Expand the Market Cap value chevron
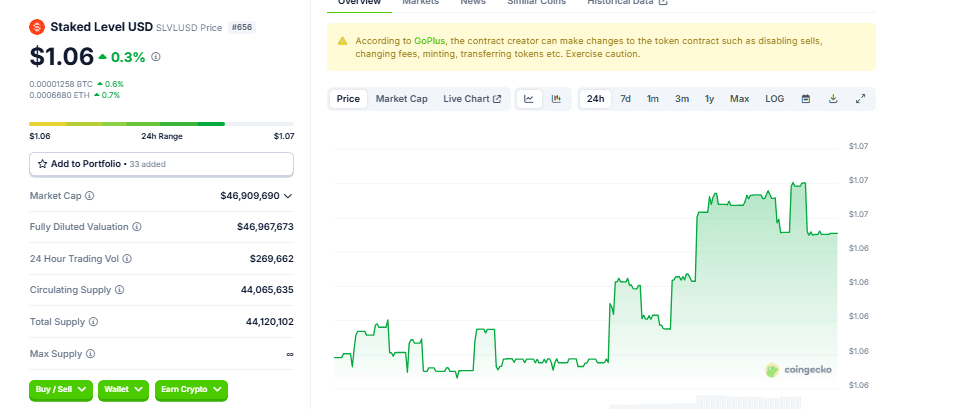Image resolution: width=966 pixels, height=409 pixels. (x=288, y=196)
